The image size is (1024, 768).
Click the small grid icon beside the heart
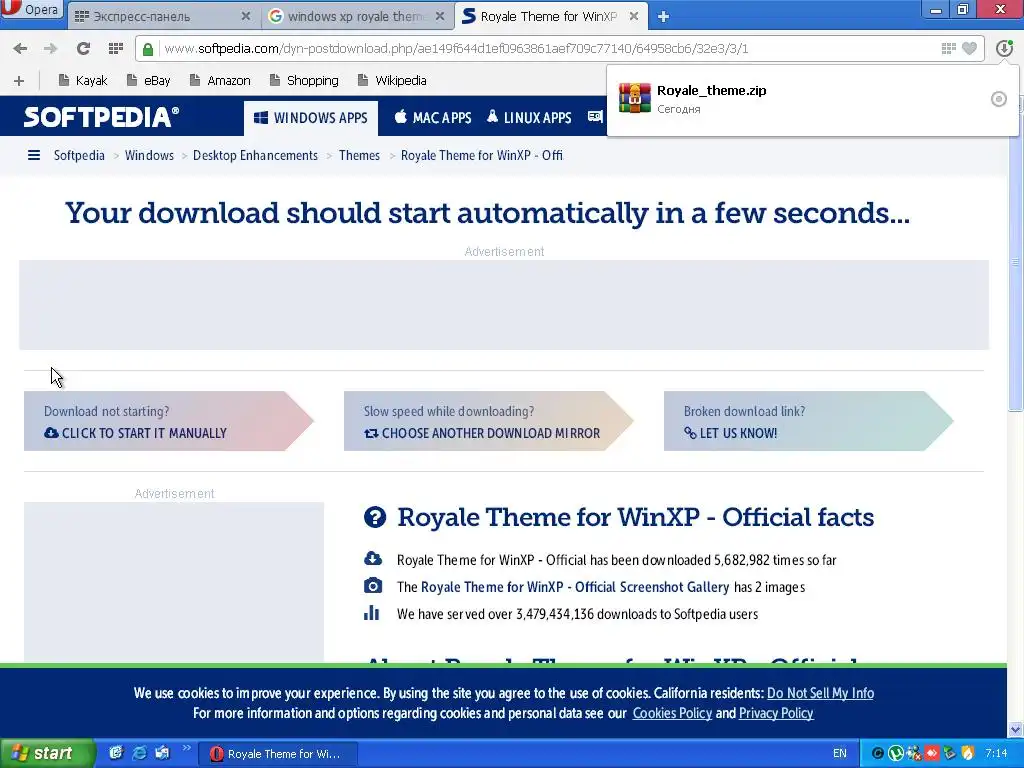click(x=948, y=48)
